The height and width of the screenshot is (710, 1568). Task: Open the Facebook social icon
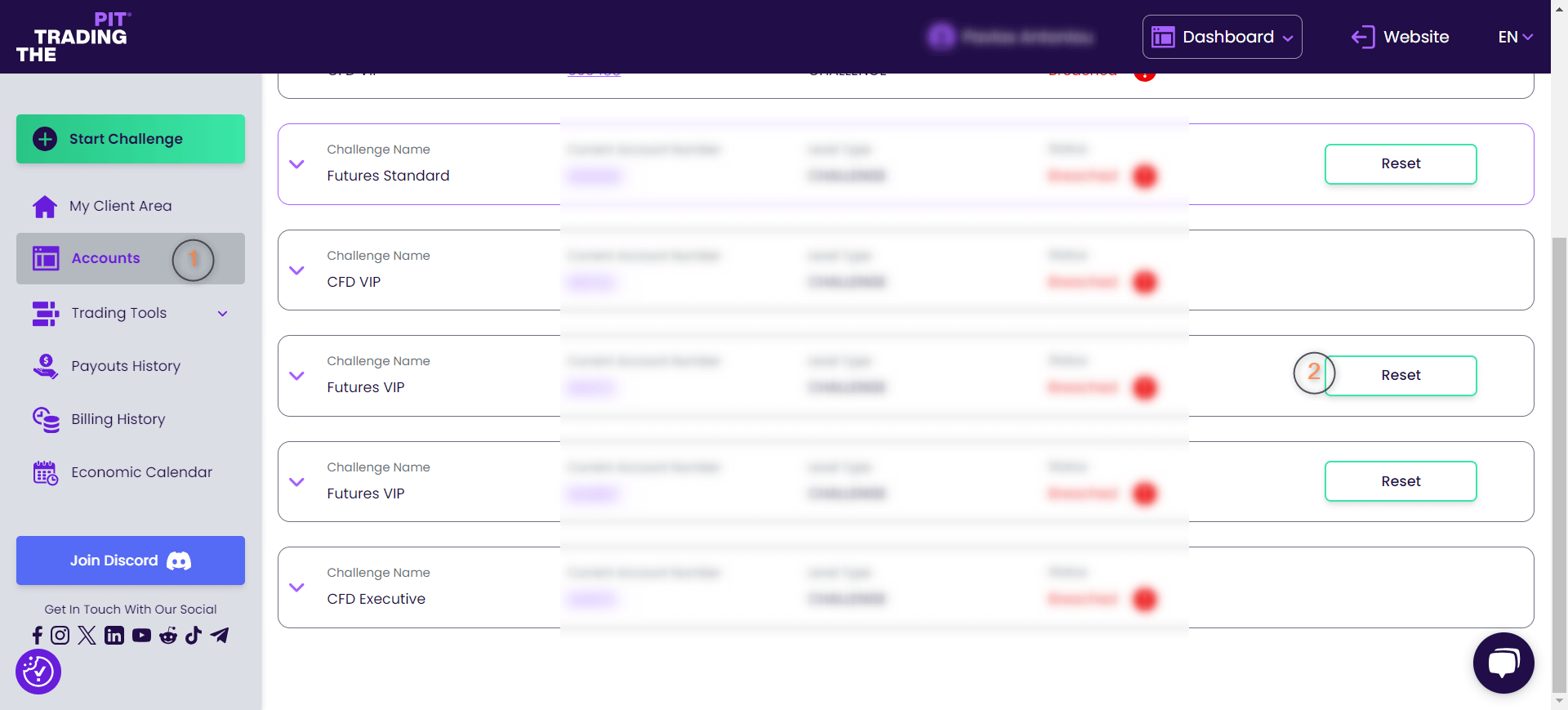(x=38, y=636)
